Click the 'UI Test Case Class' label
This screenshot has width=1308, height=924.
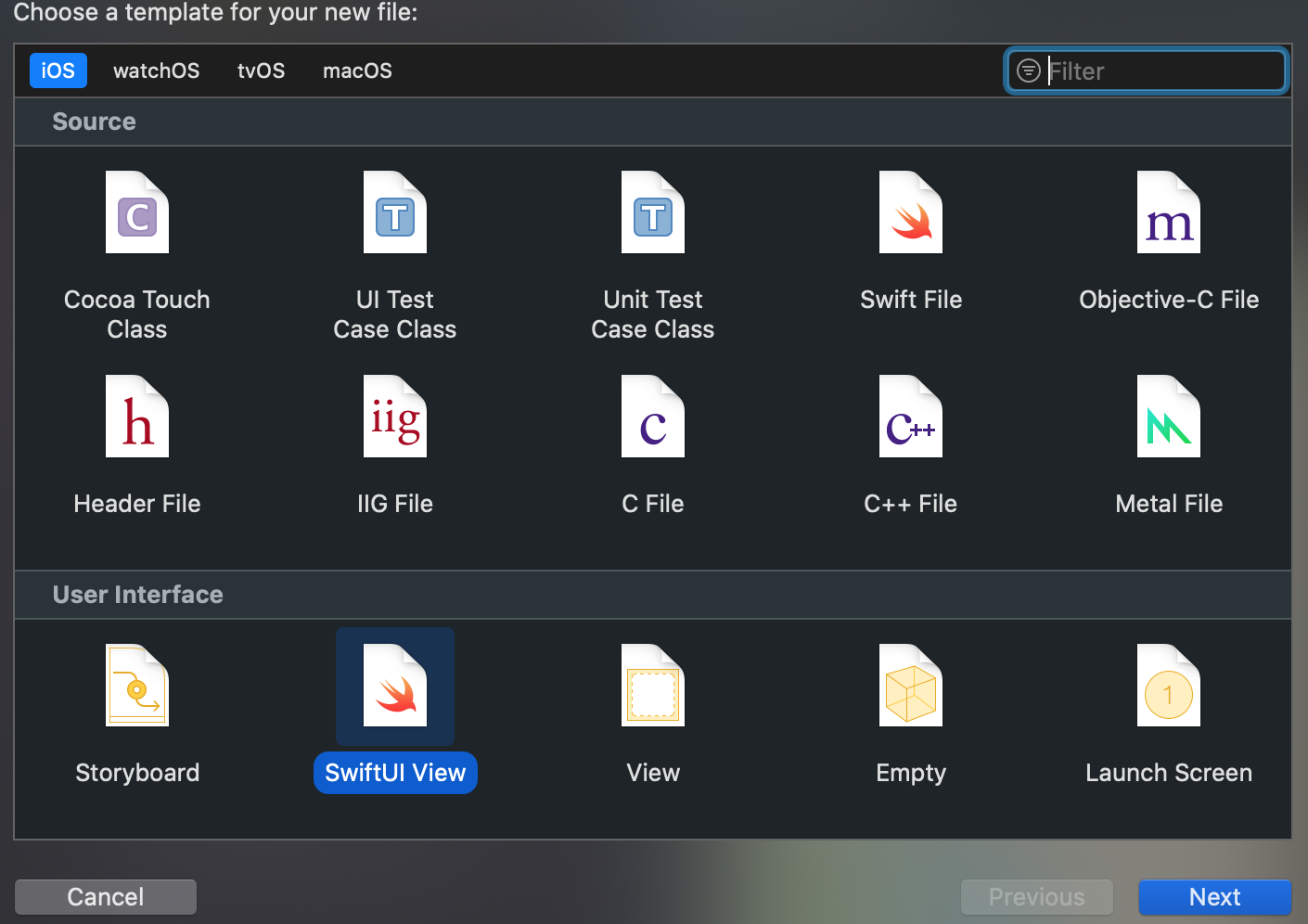coord(395,314)
